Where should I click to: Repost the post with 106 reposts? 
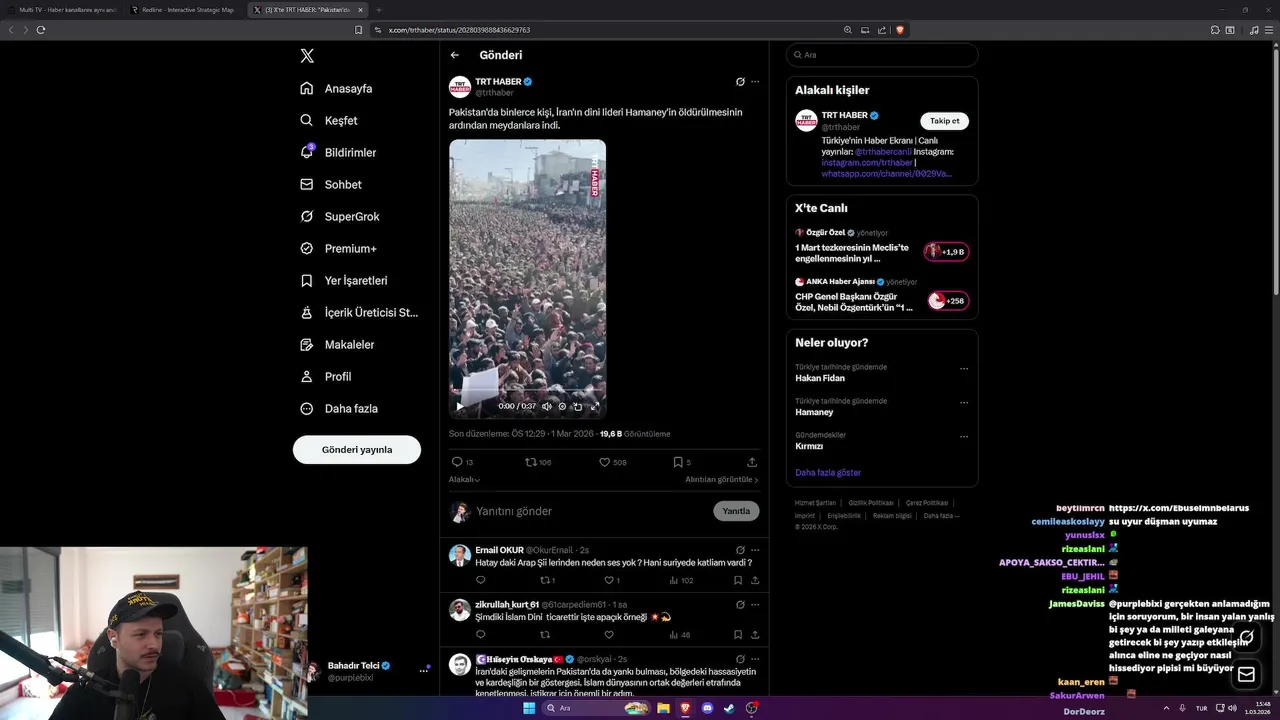(532, 462)
